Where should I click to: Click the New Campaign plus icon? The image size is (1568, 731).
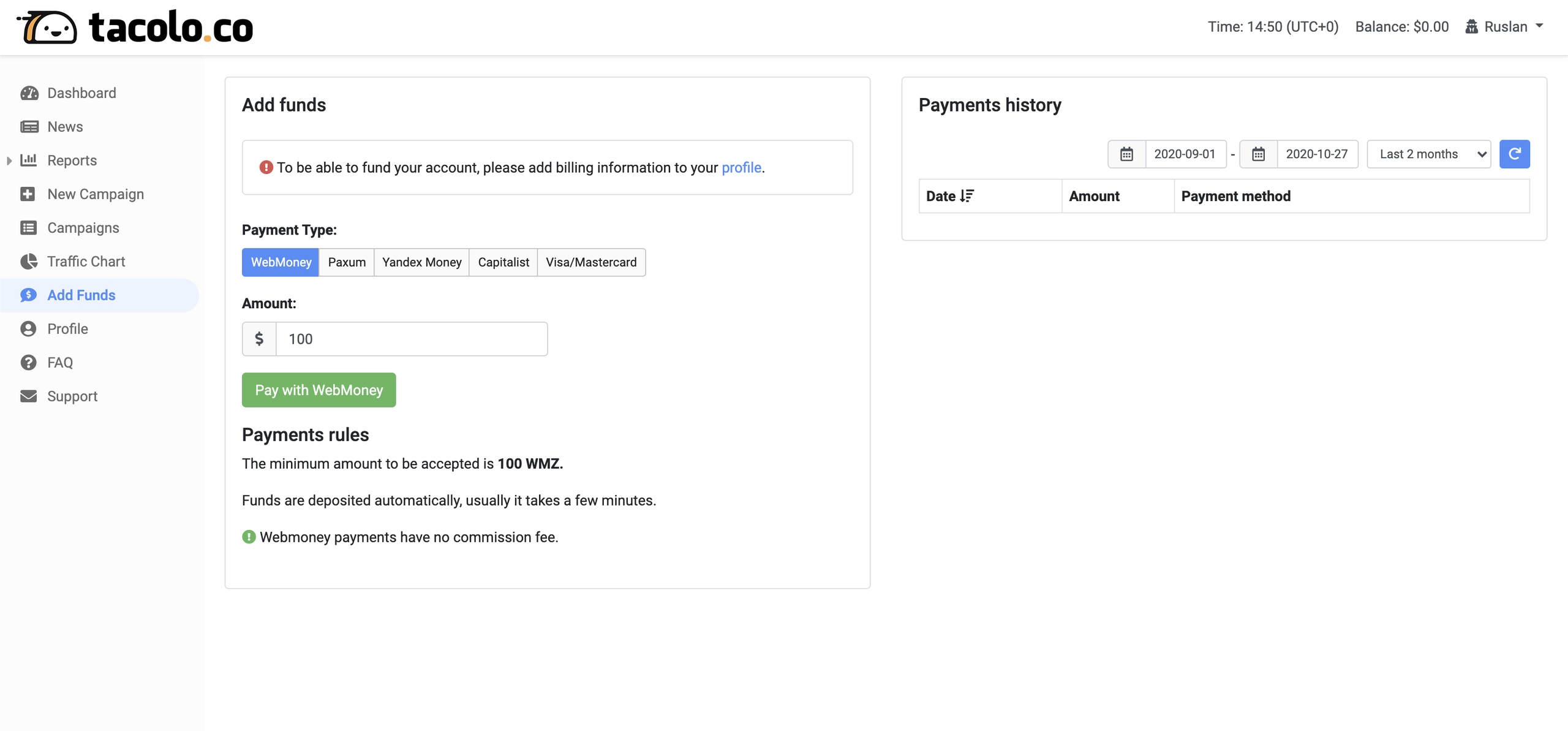pos(28,194)
